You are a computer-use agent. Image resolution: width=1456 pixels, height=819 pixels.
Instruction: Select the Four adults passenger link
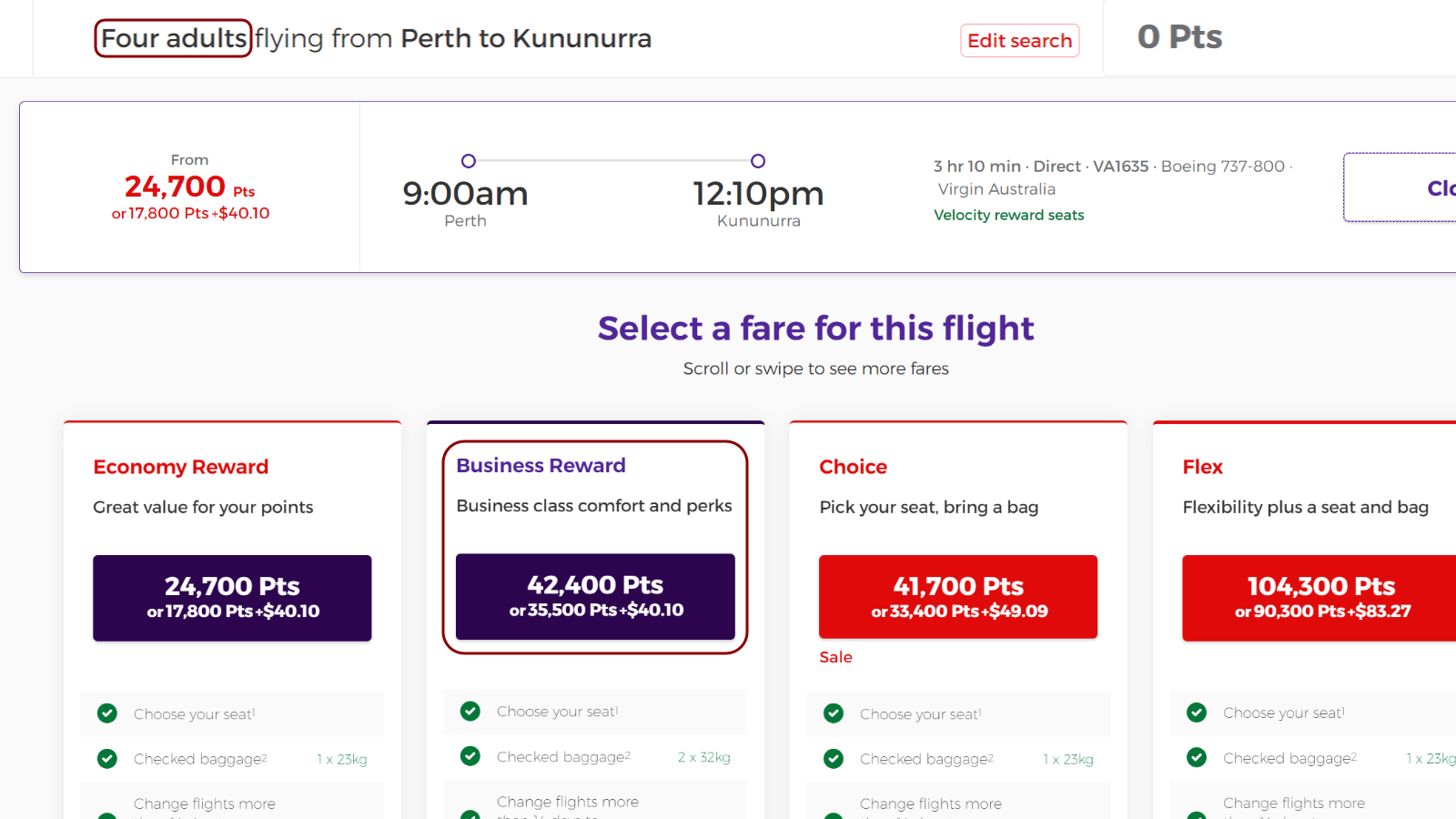point(173,38)
